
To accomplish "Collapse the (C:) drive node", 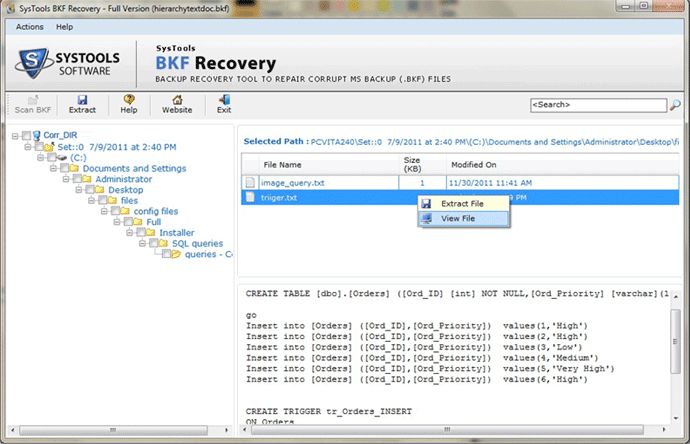I will coord(41,157).
